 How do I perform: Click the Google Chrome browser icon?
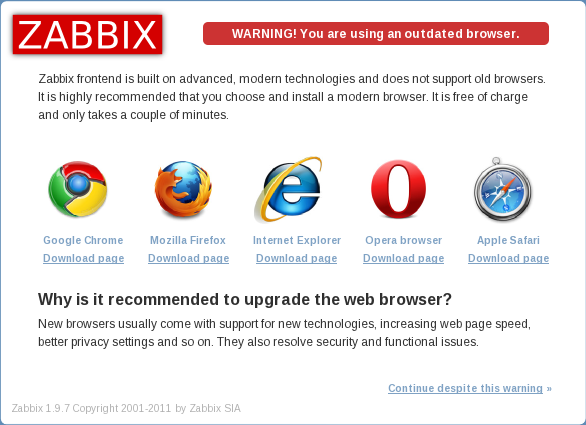click(x=78, y=189)
